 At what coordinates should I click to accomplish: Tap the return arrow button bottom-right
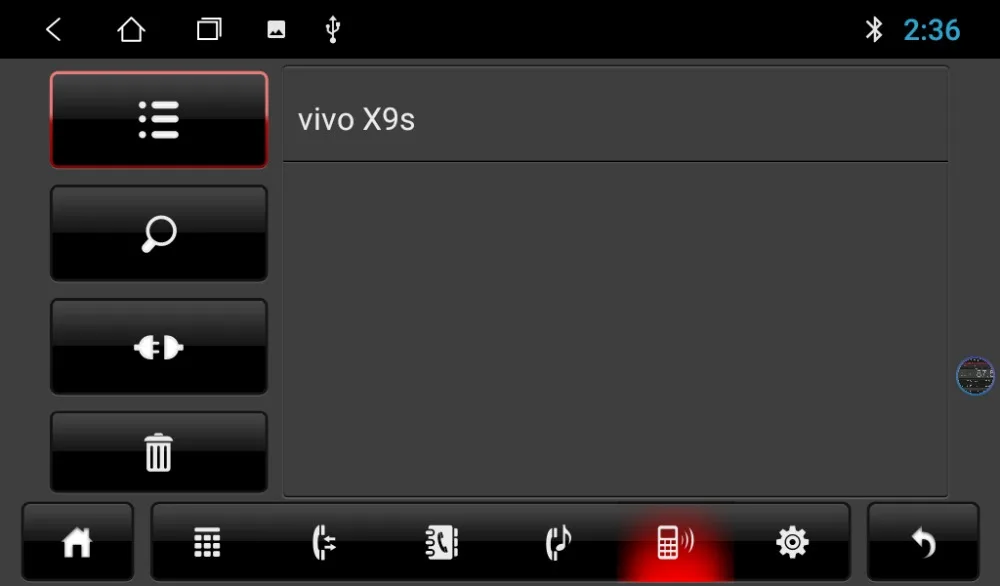(923, 543)
